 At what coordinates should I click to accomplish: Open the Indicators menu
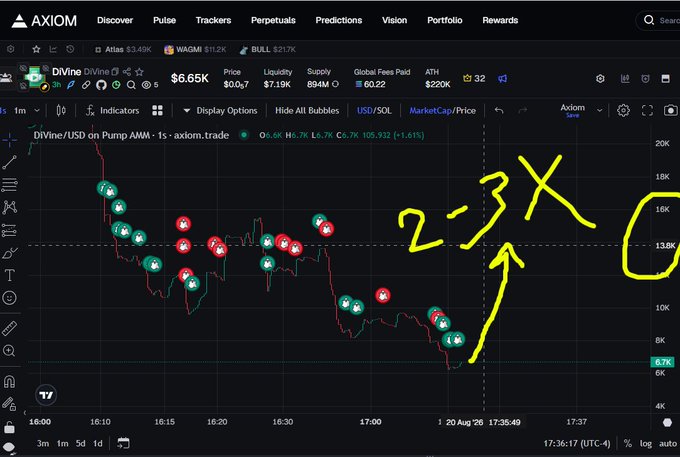(x=112, y=111)
